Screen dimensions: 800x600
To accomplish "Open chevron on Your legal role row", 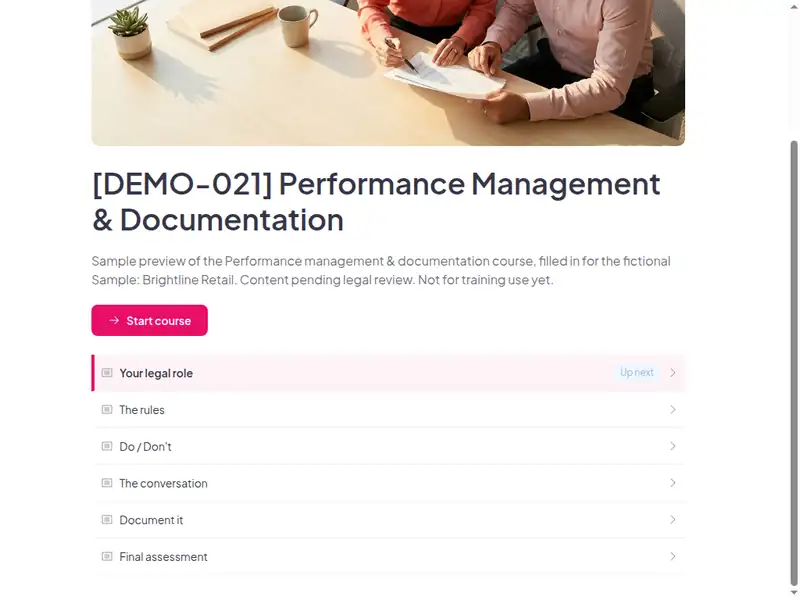I will [x=673, y=373].
